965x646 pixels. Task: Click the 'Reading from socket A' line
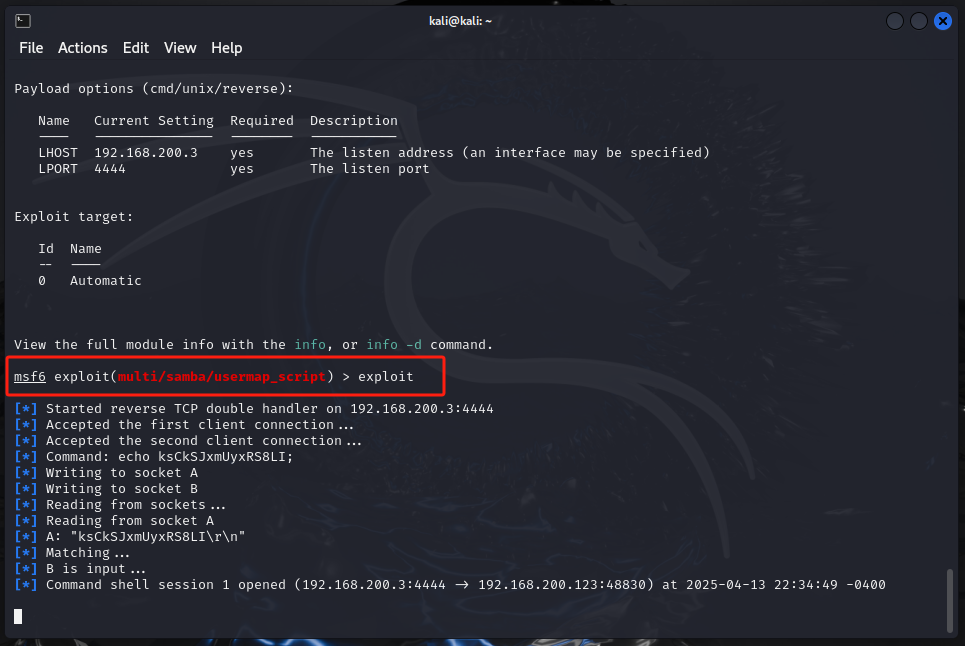(114, 520)
